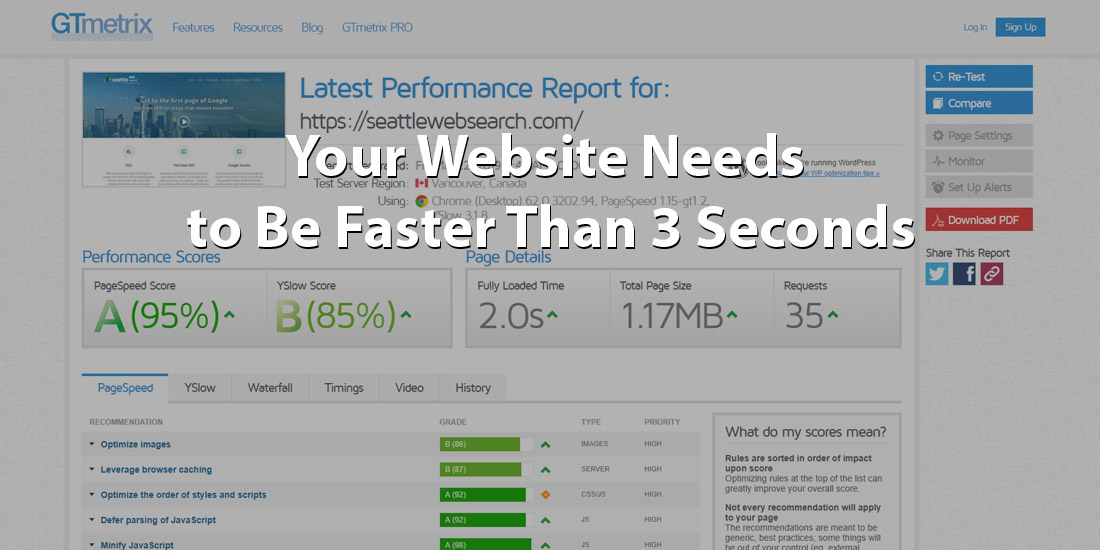Click Set Up Alerts
Screen dimensions: 1100x550
coord(979,187)
